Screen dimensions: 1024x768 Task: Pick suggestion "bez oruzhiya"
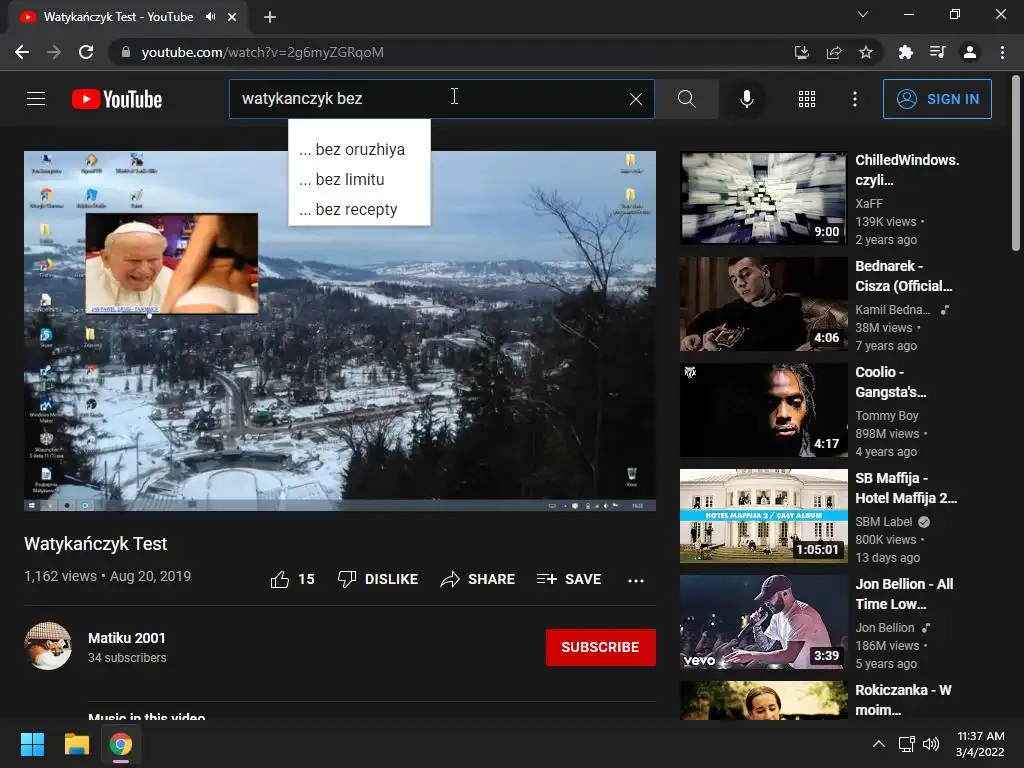[x=359, y=150]
